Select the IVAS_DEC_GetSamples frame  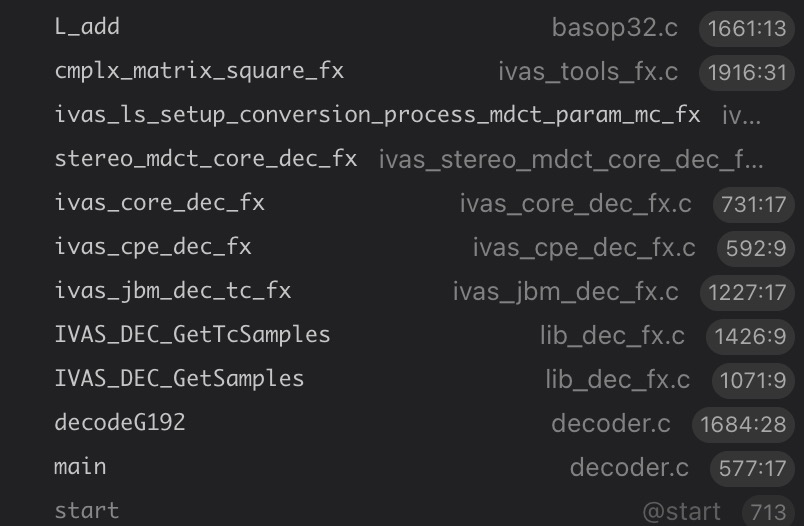tap(179, 379)
